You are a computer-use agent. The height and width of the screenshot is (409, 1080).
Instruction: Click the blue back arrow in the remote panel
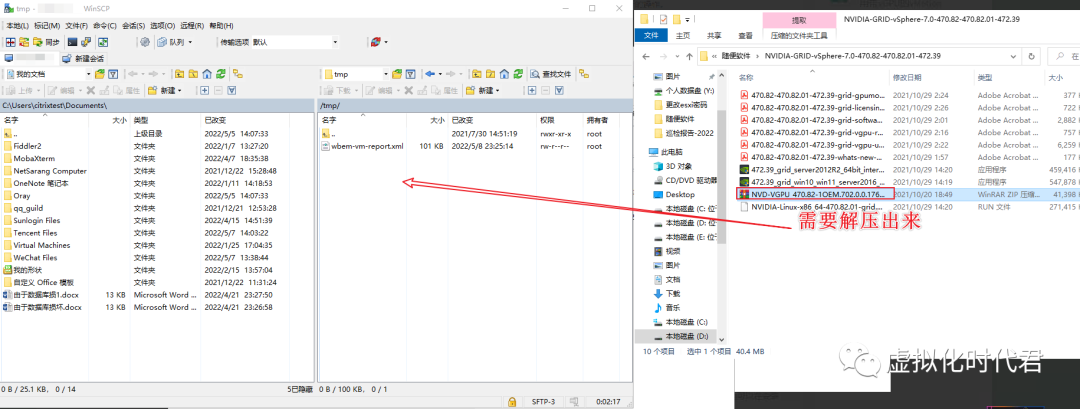click(430, 74)
